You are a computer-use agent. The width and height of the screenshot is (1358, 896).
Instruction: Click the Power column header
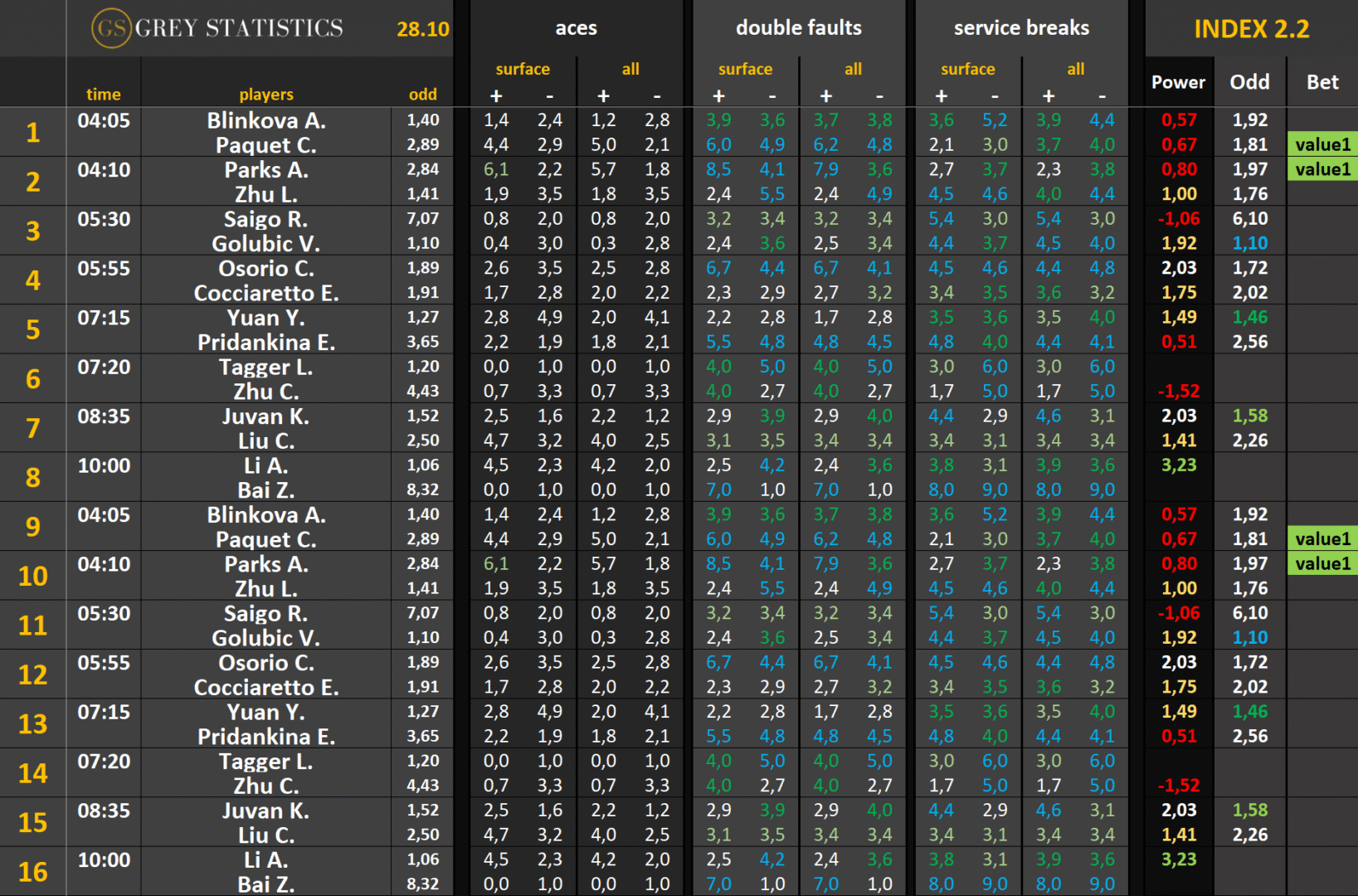pyautogui.click(x=1178, y=82)
